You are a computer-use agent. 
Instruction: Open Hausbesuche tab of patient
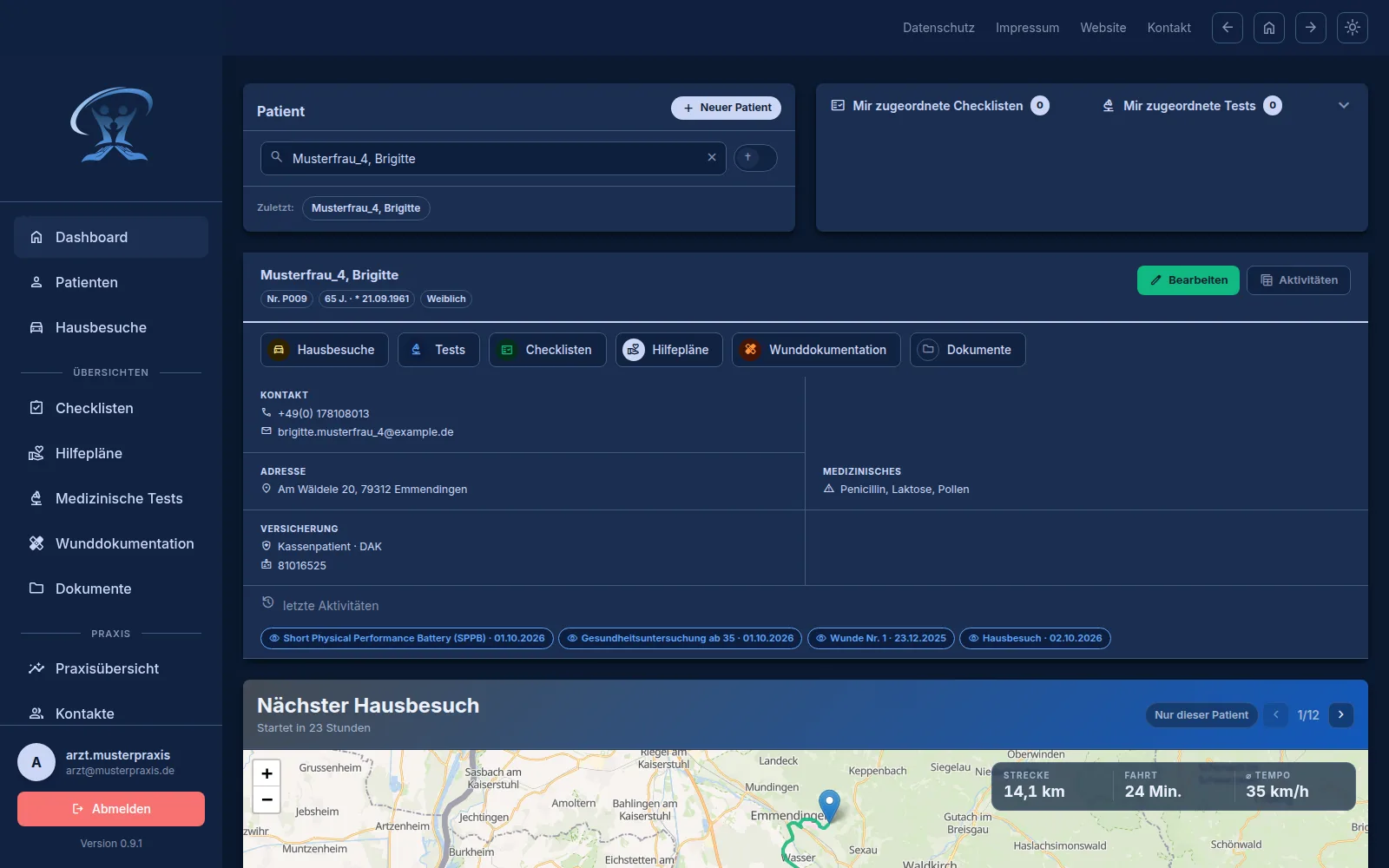point(325,350)
